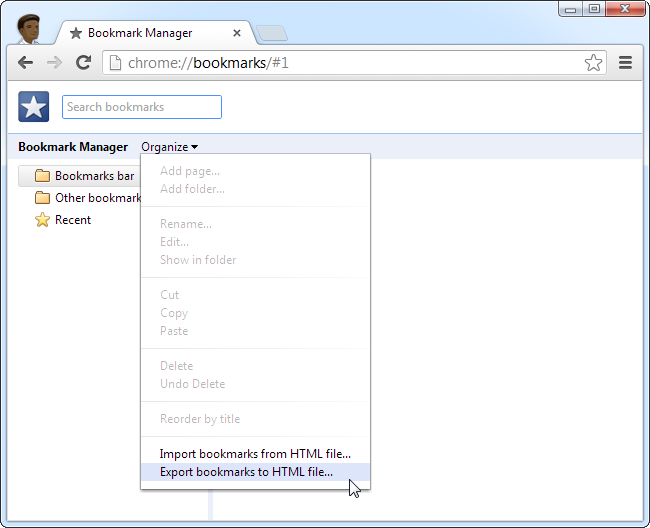The image size is (650, 528).
Task: Open a new tab
Action: click(x=272, y=33)
